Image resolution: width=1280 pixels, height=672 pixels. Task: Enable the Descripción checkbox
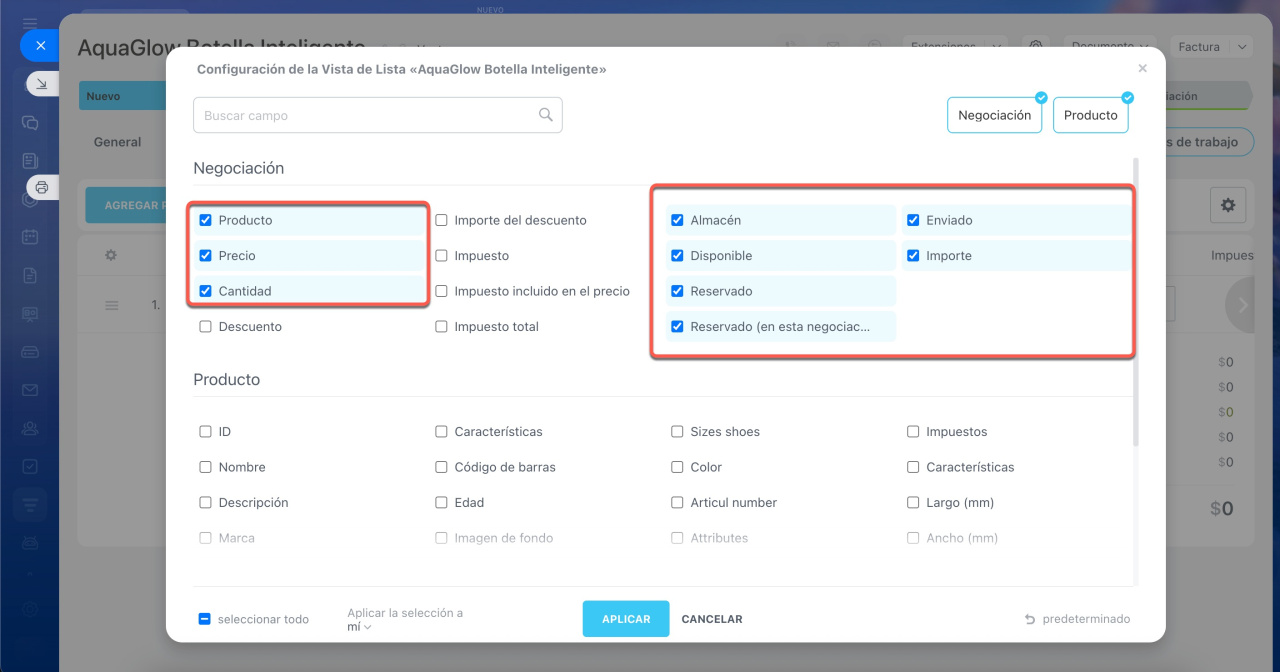point(205,502)
